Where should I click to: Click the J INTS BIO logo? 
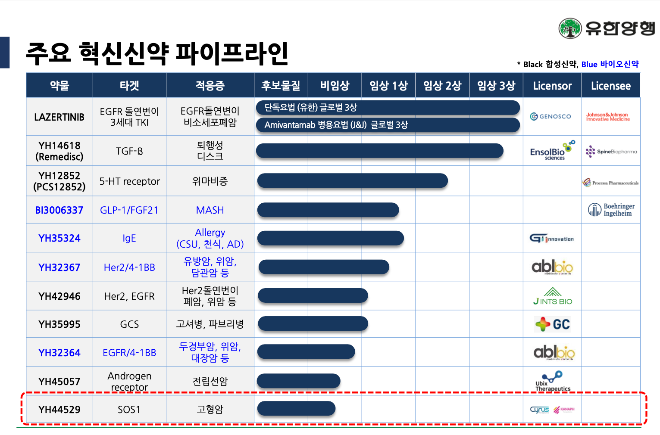pos(552,296)
